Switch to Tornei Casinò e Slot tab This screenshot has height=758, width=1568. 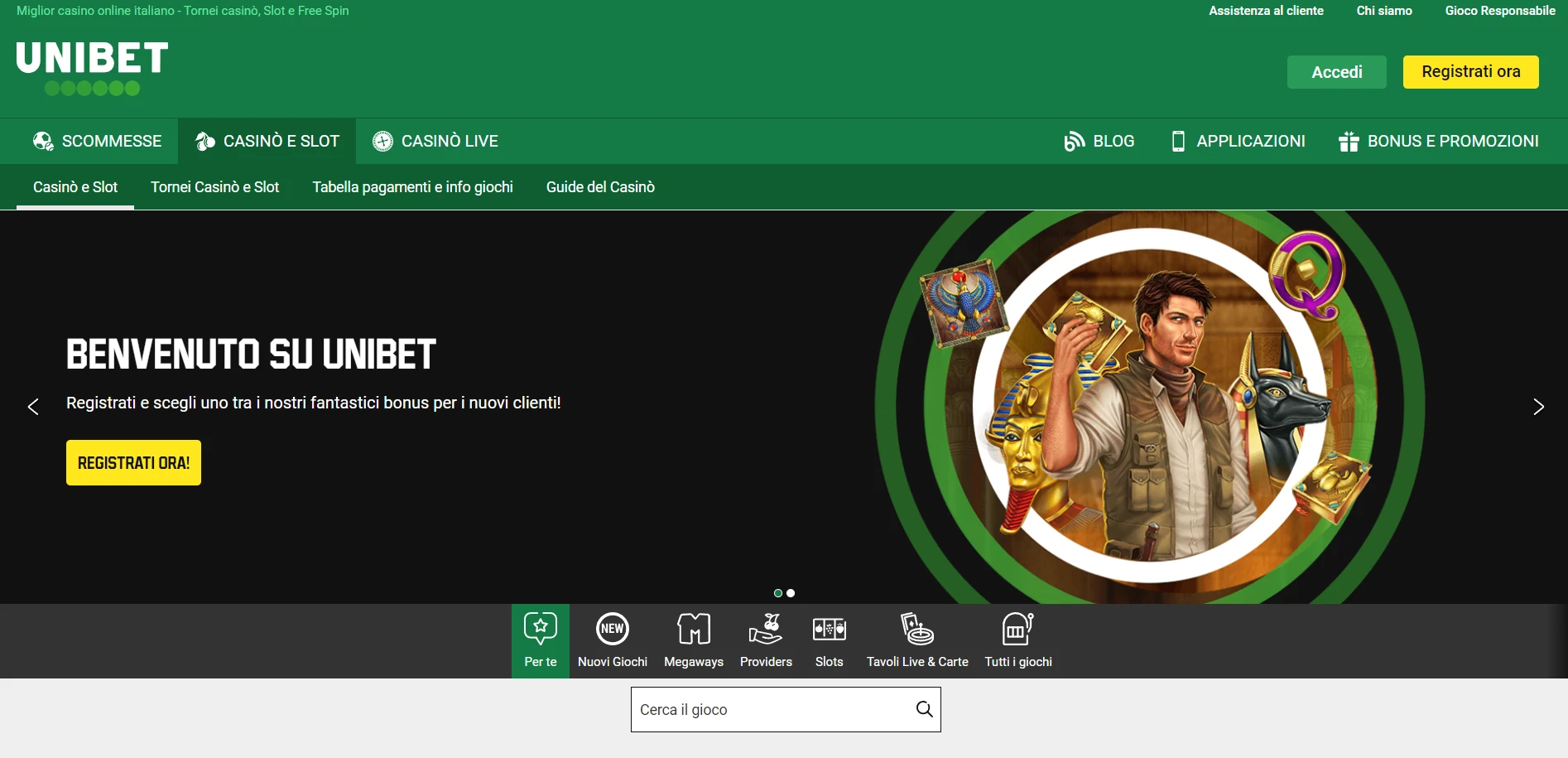[214, 187]
